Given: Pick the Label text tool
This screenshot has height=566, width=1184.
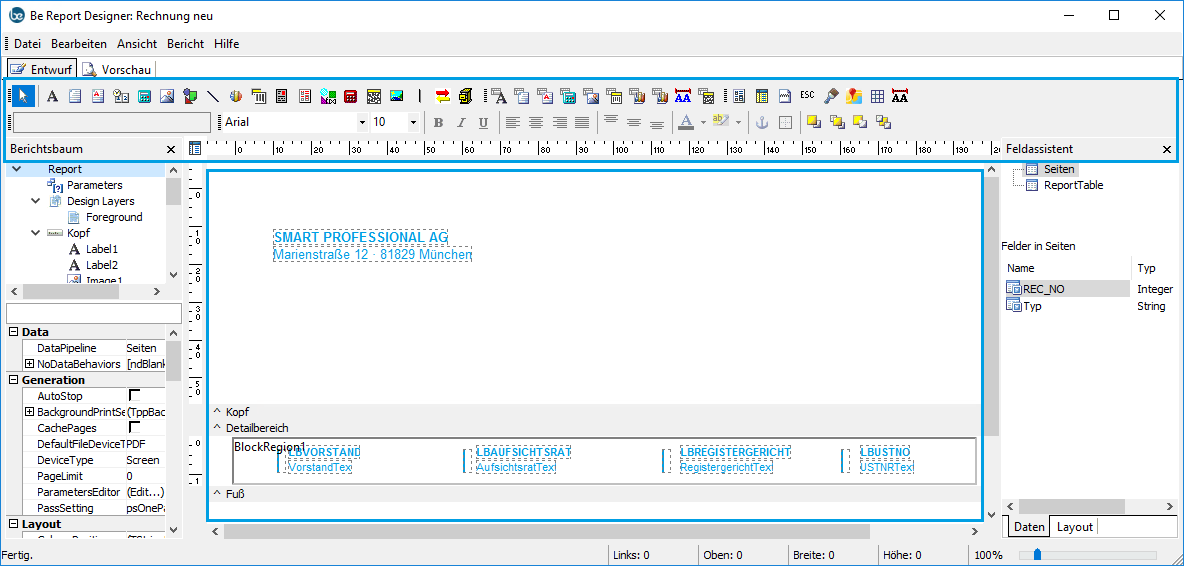Looking at the screenshot, I should [52, 96].
